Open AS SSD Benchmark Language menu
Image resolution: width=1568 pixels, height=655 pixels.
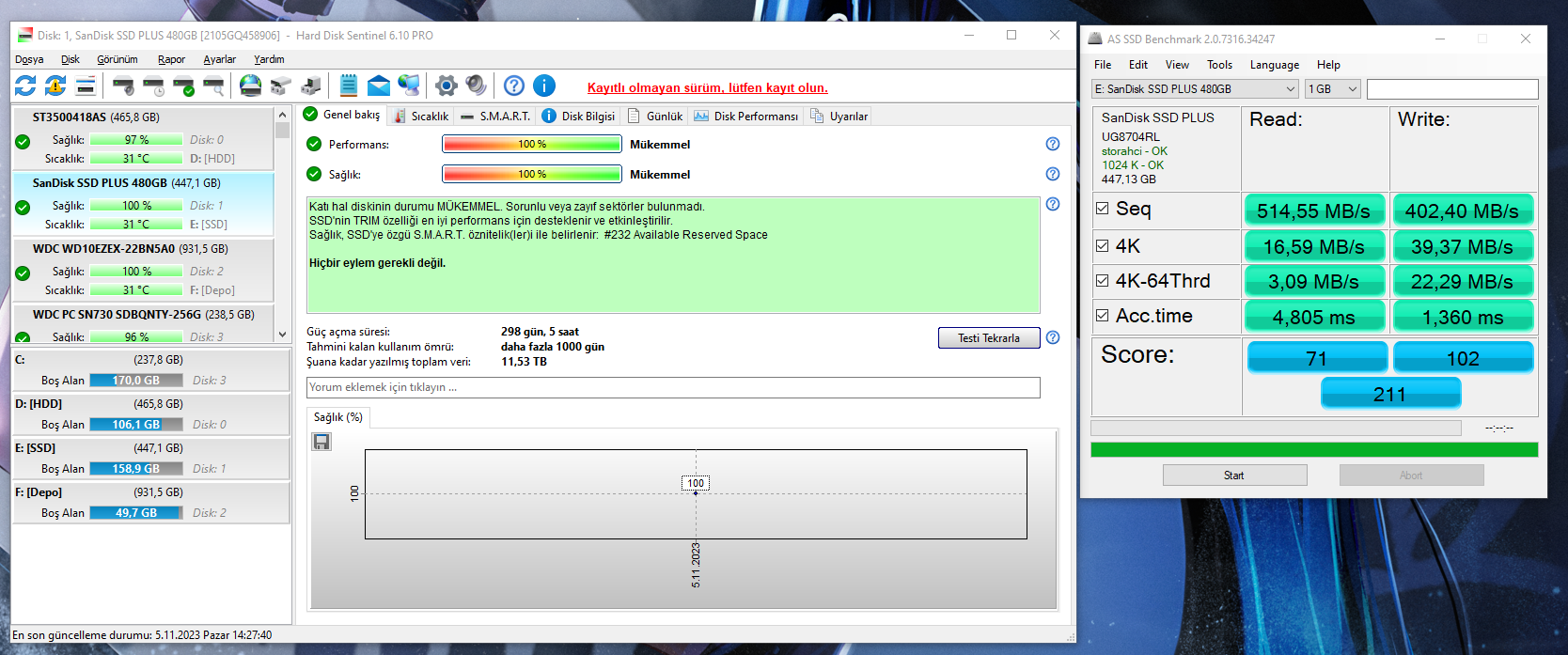coord(1274,65)
